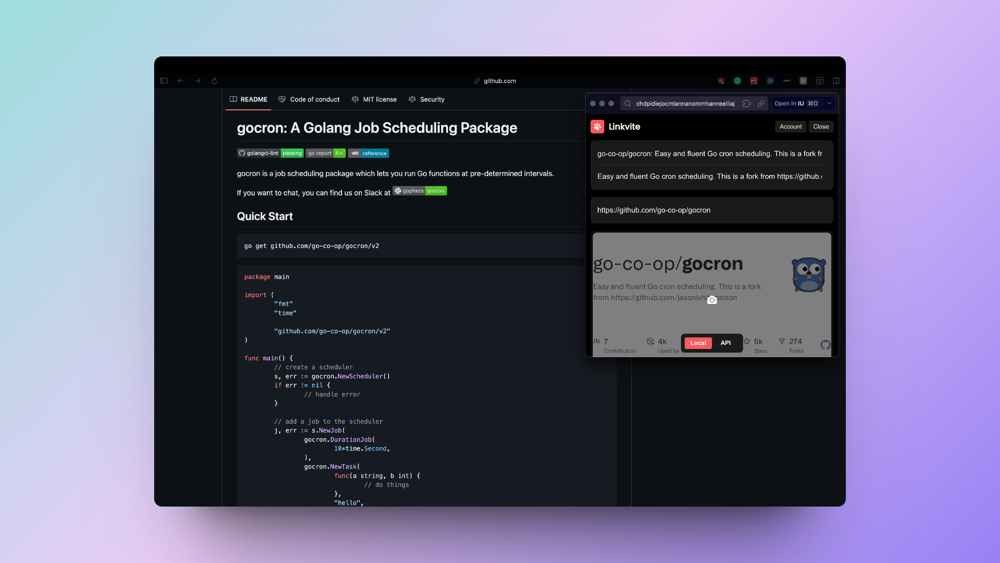Click the go-co-op/gocron preview thumbnail
The width and height of the screenshot is (1000, 563).
(x=712, y=295)
